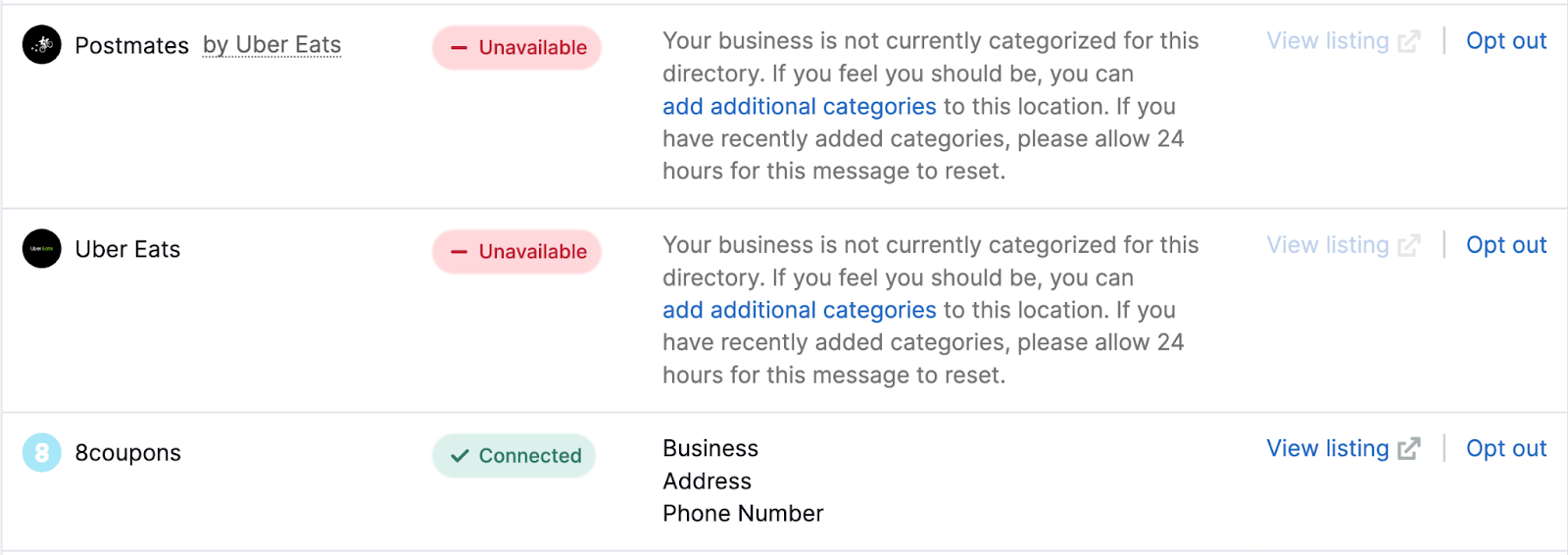Screen dimensions: 1568x555
Task: Open "add additional categories" in Postmates row
Action: click(799, 106)
